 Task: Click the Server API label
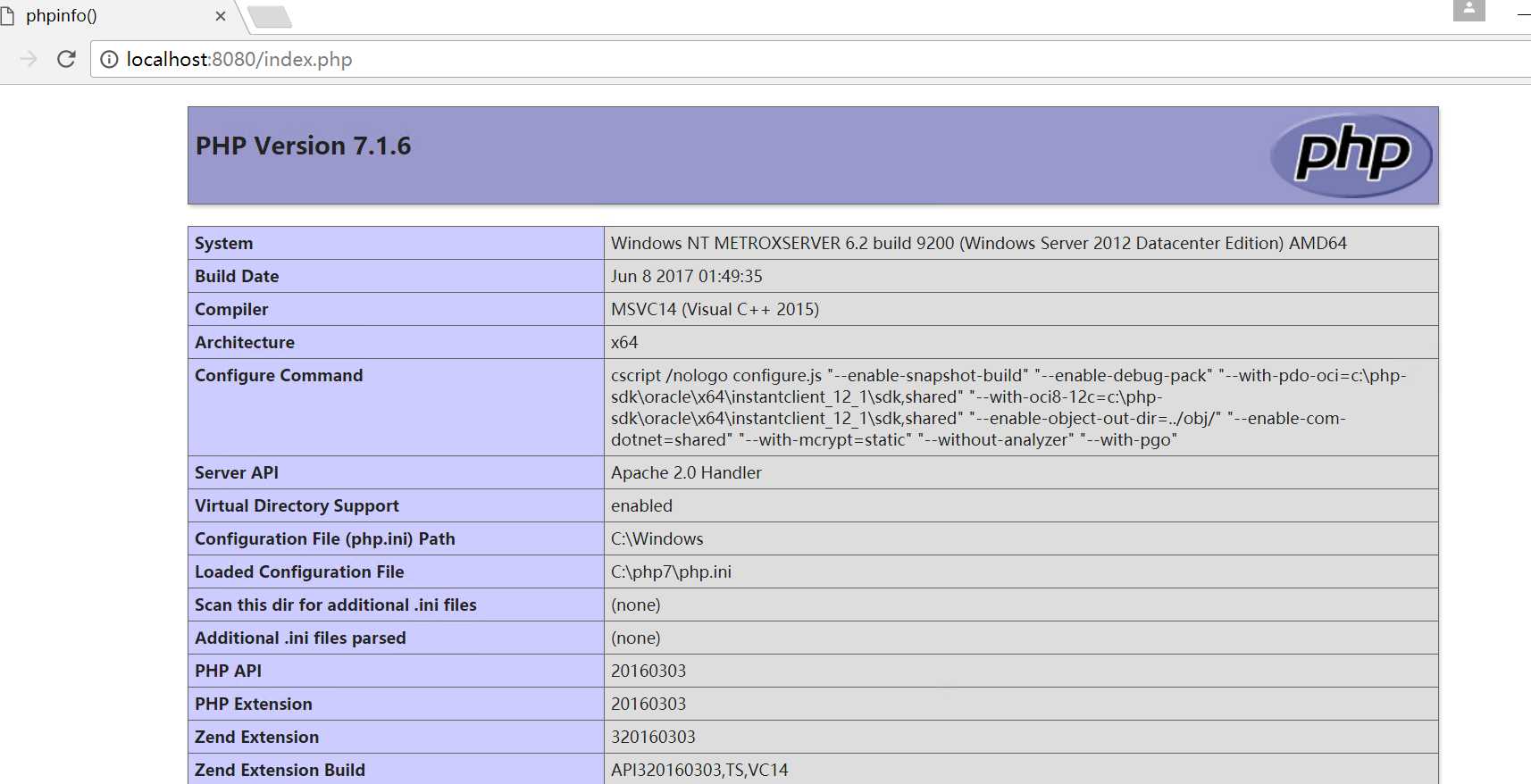[237, 472]
